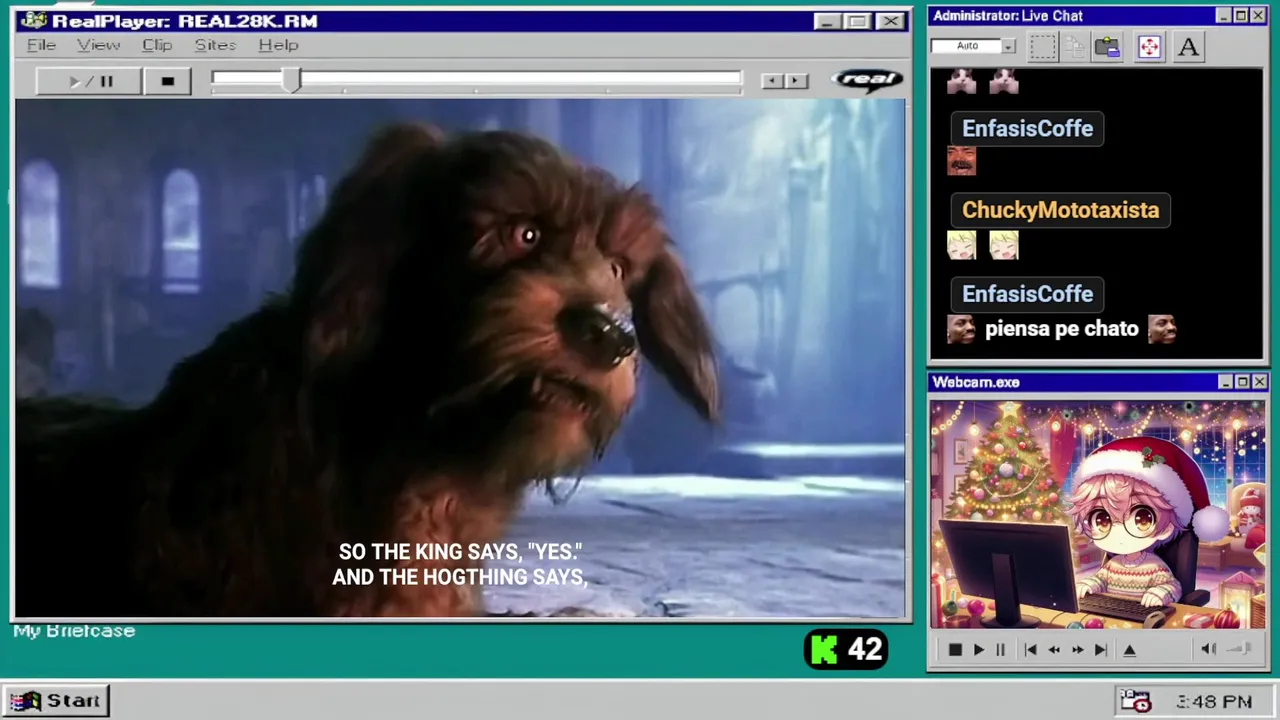Screen dimensions: 1280x720
Task: Click the copy documents icon in Live Chat
Action: click(1074, 46)
